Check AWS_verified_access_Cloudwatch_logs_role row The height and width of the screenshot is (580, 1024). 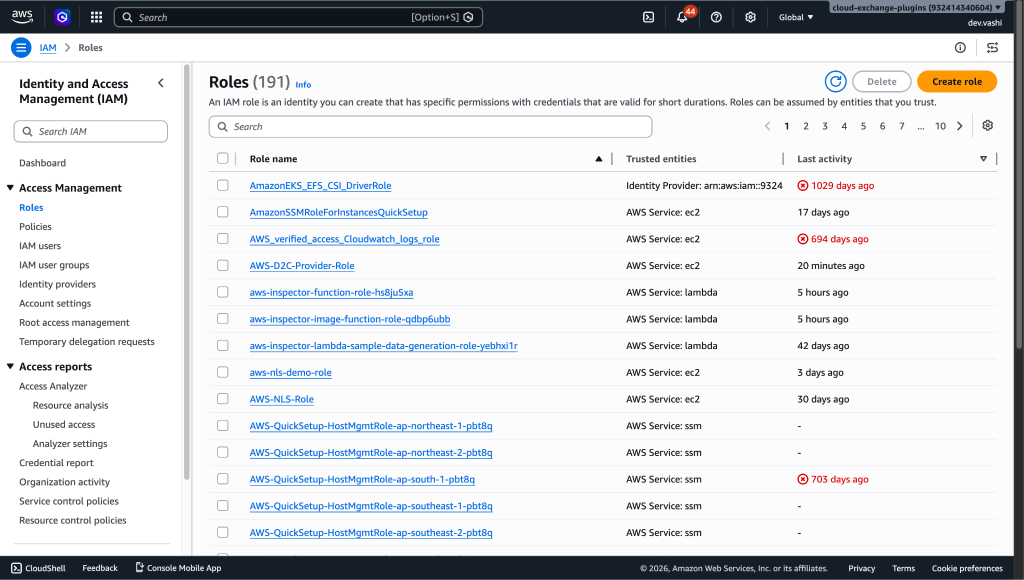coord(223,238)
